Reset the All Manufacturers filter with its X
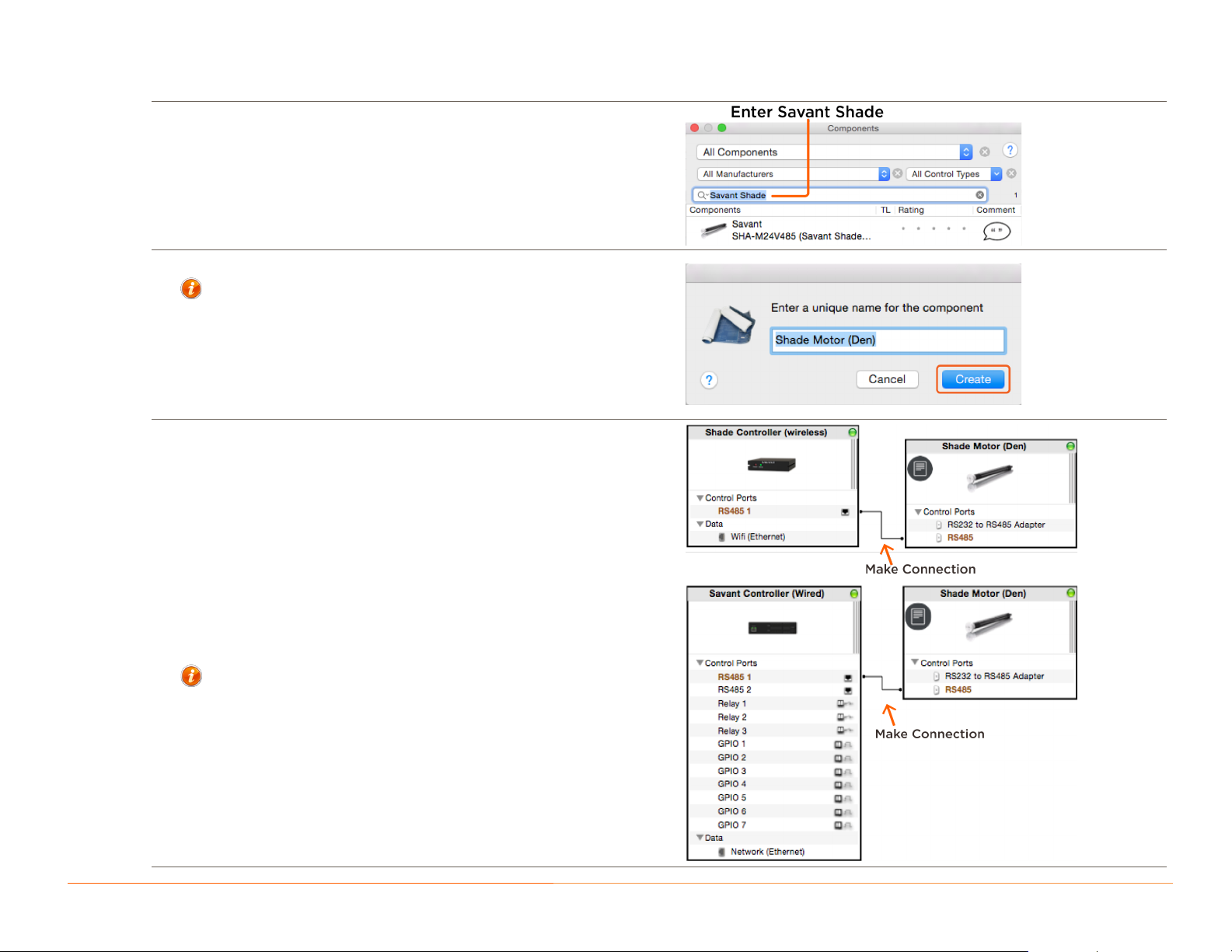This screenshot has width=1232, height=952. pyautogui.click(x=898, y=174)
